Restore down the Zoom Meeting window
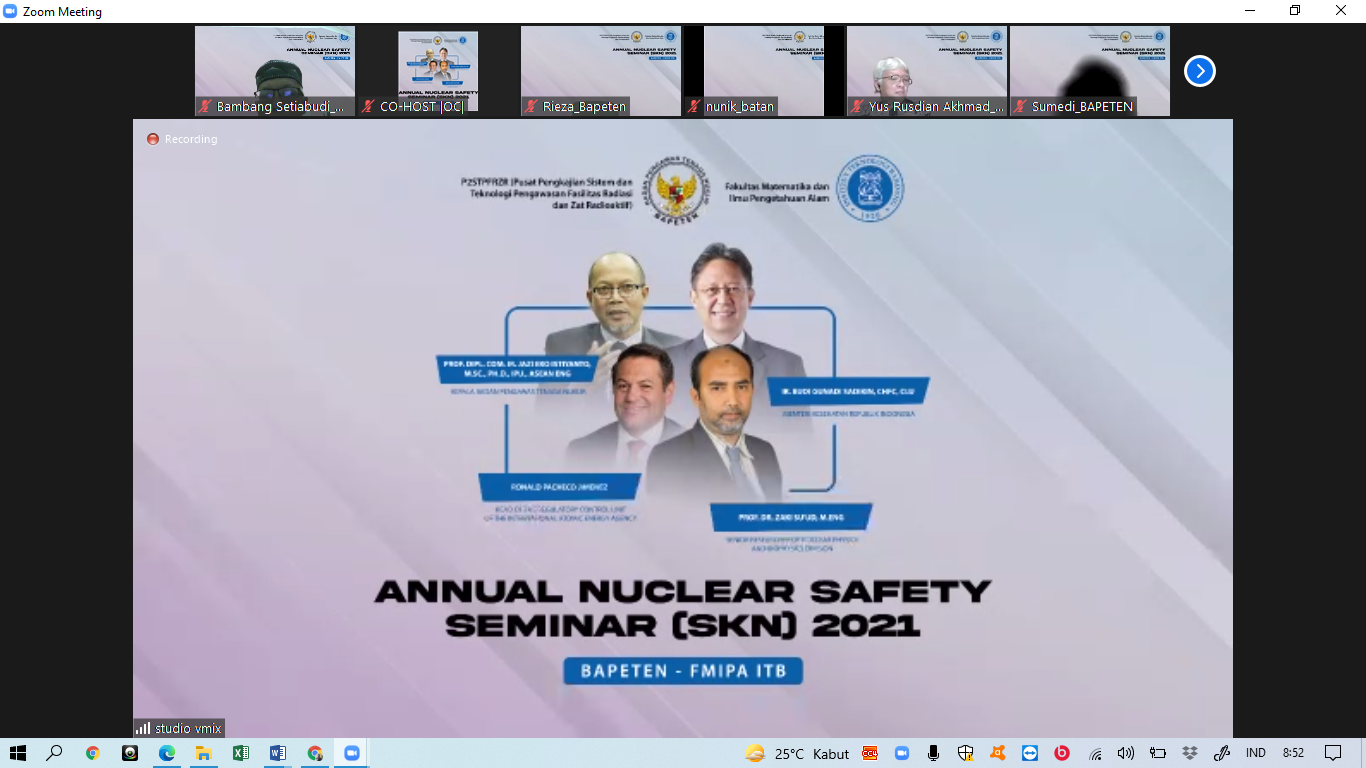The image size is (1366, 768). [1295, 11]
